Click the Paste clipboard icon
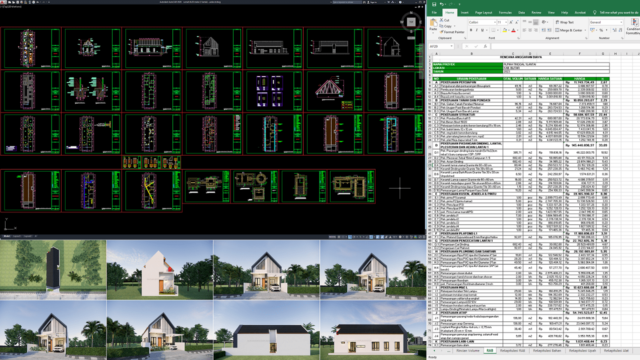Screen dimensions: 640x360 [433, 22]
